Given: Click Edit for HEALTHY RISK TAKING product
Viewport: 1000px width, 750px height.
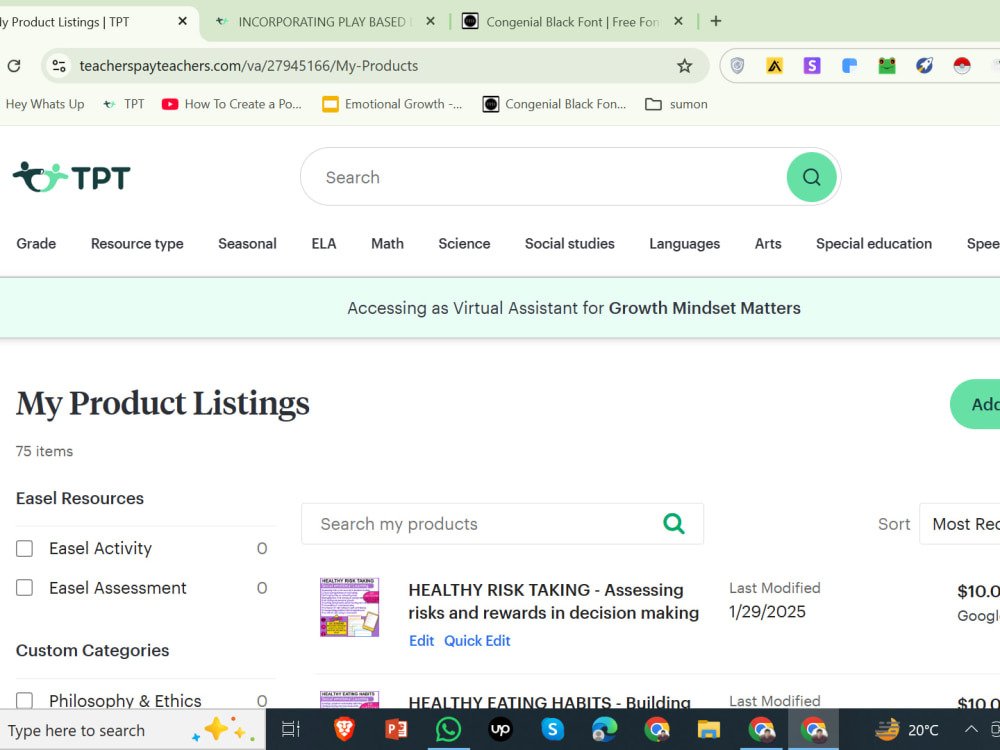Looking at the screenshot, I should point(422,641).
